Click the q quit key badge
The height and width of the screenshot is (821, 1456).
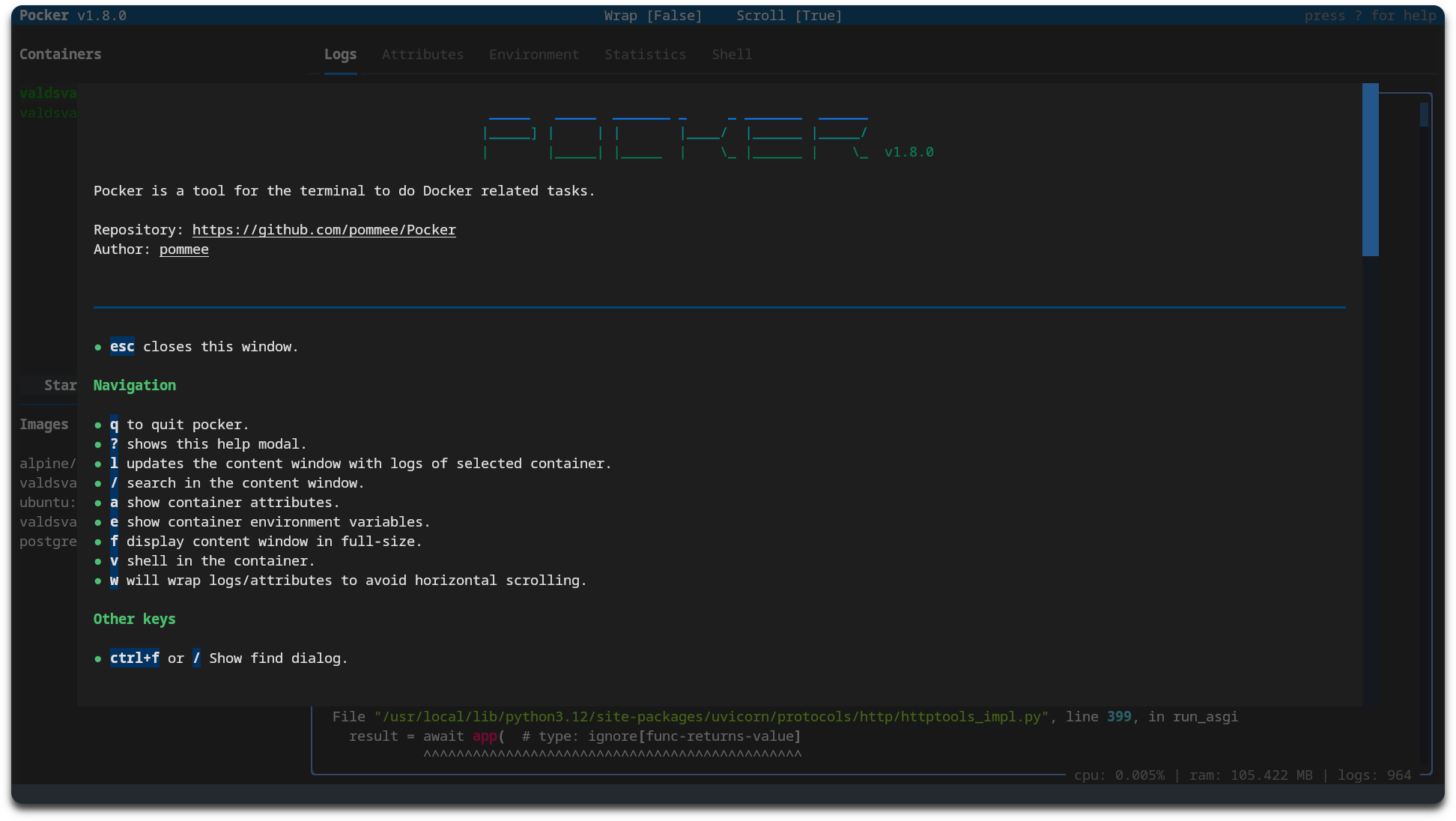pos(114,425)
